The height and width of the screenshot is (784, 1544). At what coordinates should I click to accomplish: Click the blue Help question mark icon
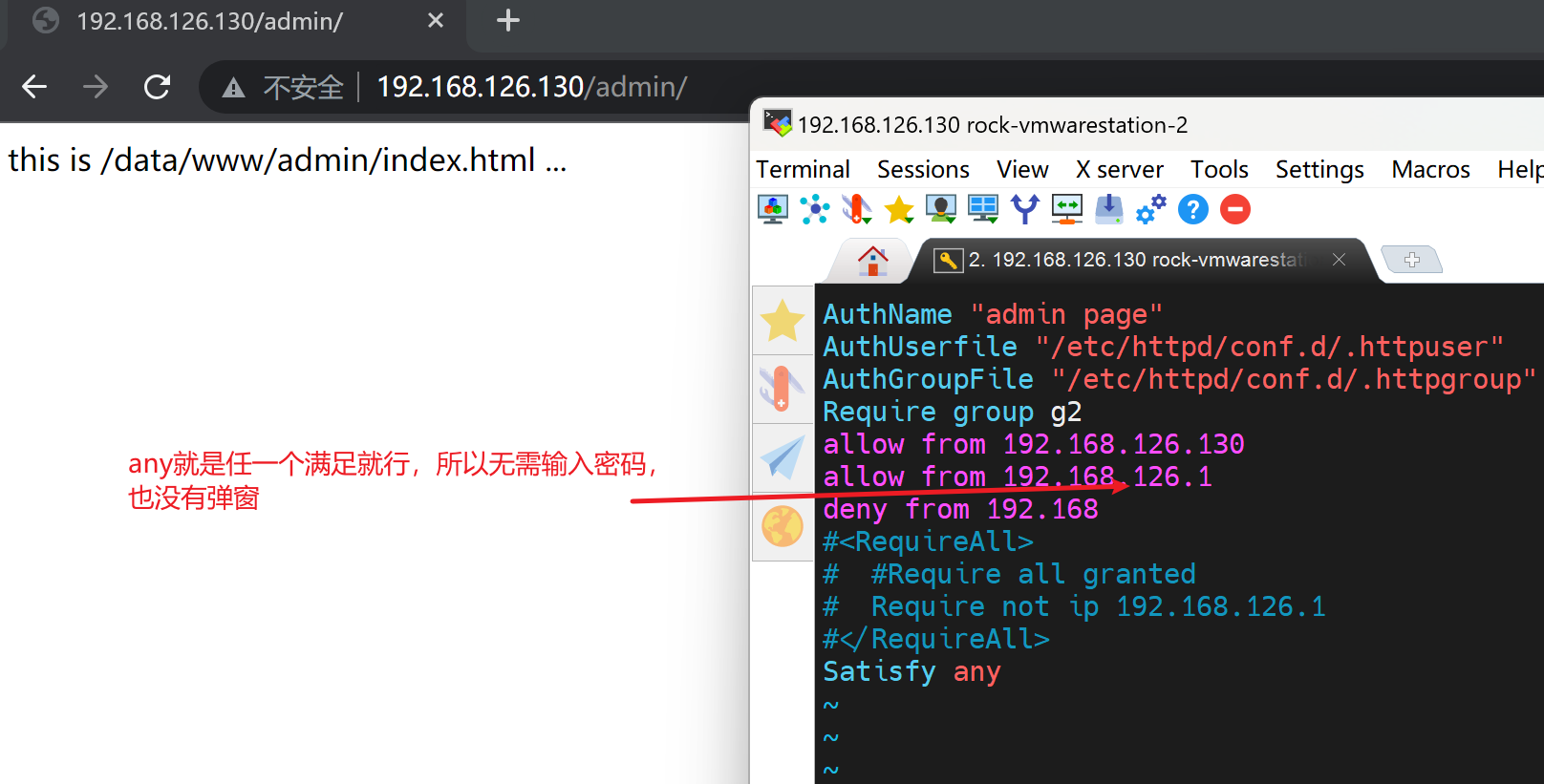click(1192, 209)
